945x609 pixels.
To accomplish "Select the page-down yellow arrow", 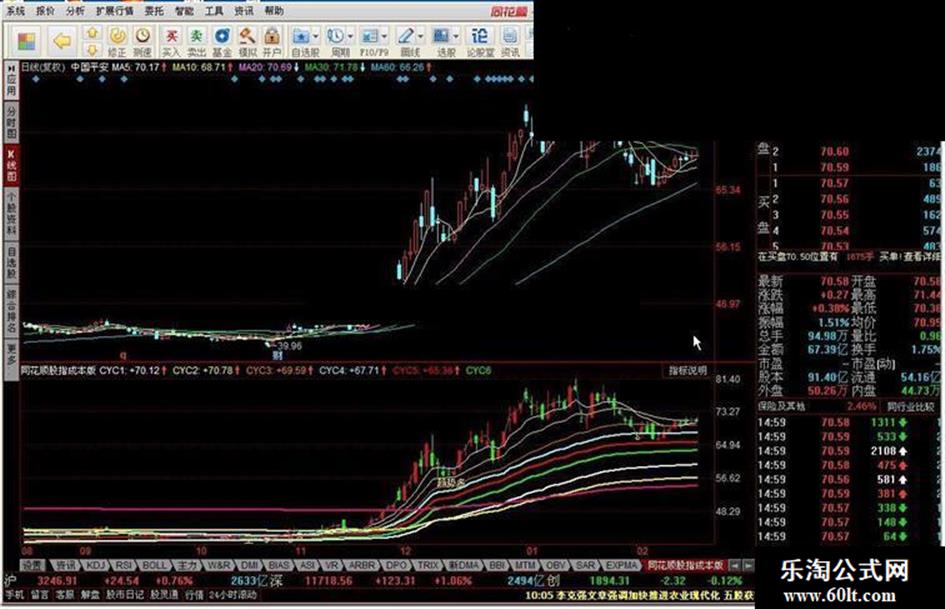I will [x=92, y=49].
